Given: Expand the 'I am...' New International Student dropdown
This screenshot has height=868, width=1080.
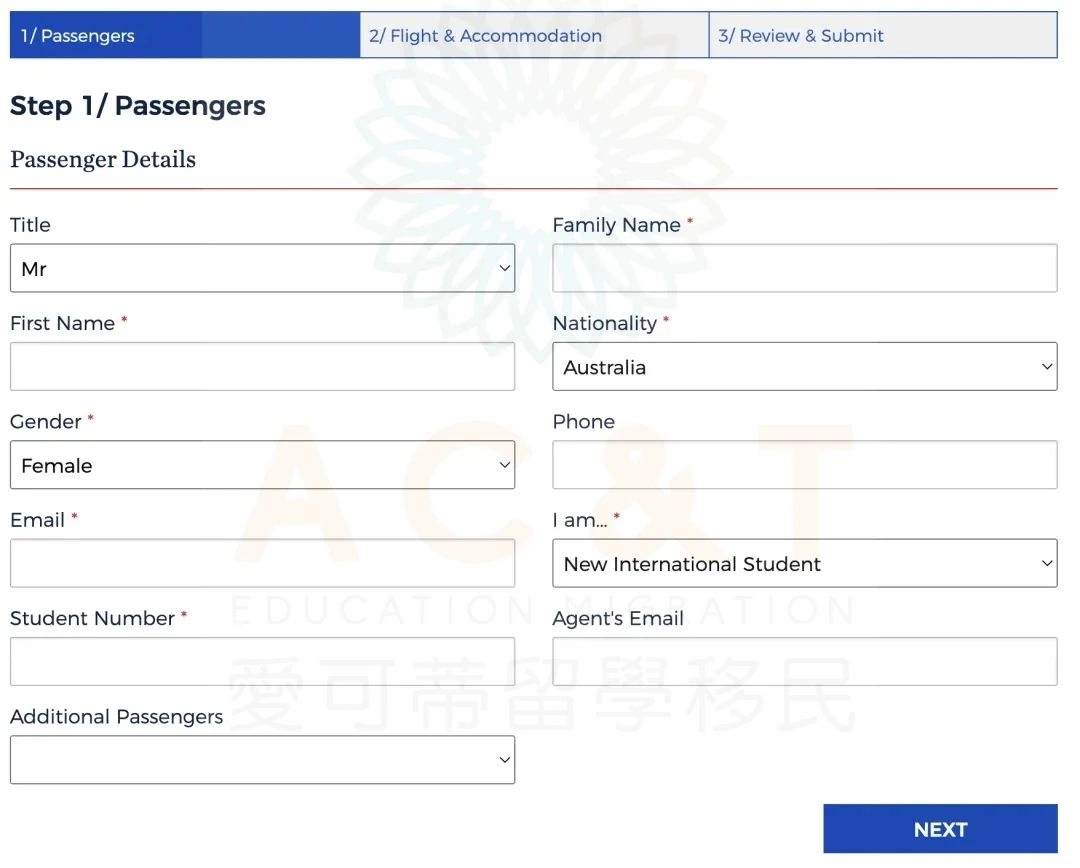Looking at the screenshot, I should point(804,564).
